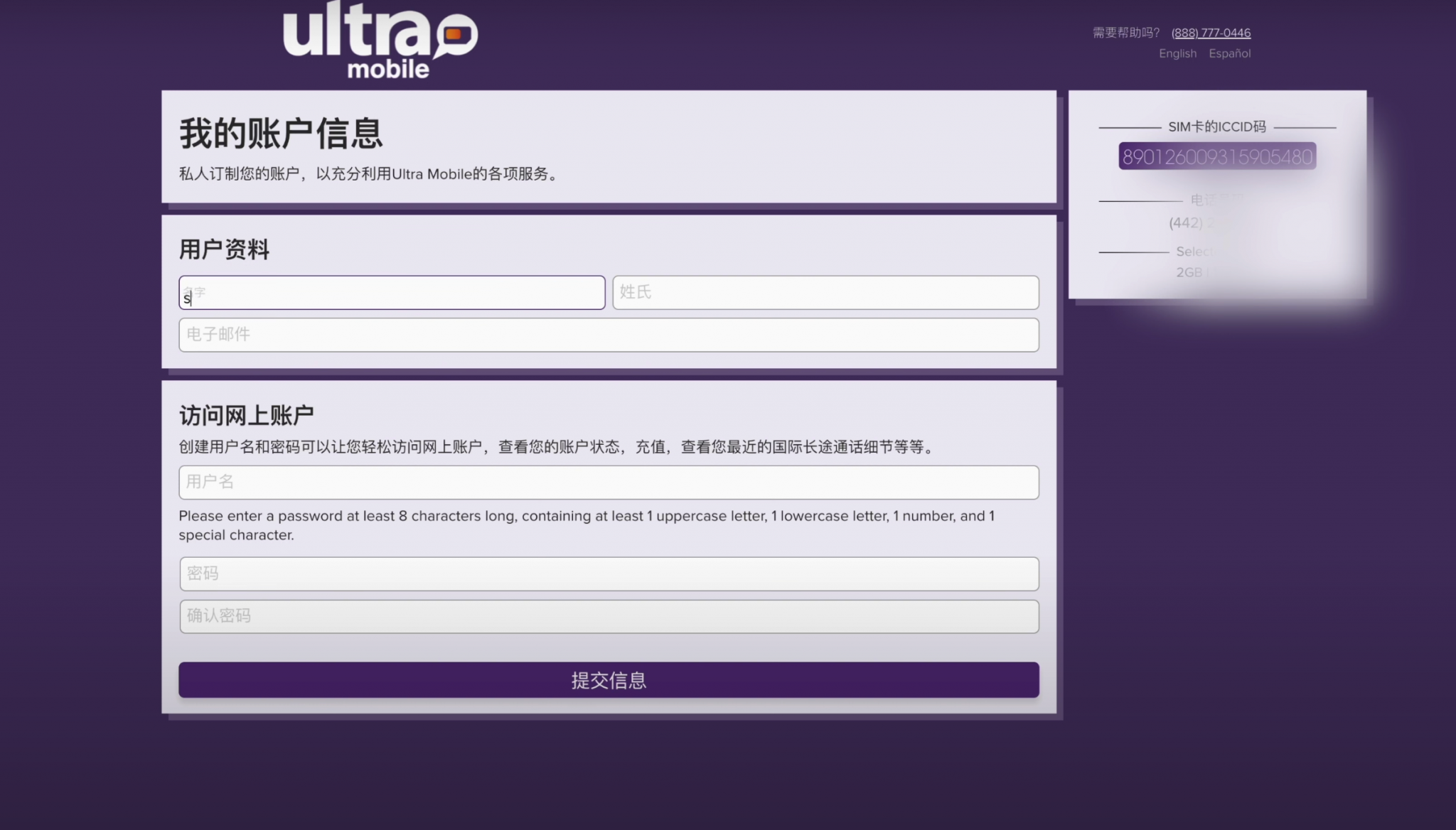Viewport: 1456px width, 830px height.
Task: Click the 密码 password field
Action: [609, 574]
